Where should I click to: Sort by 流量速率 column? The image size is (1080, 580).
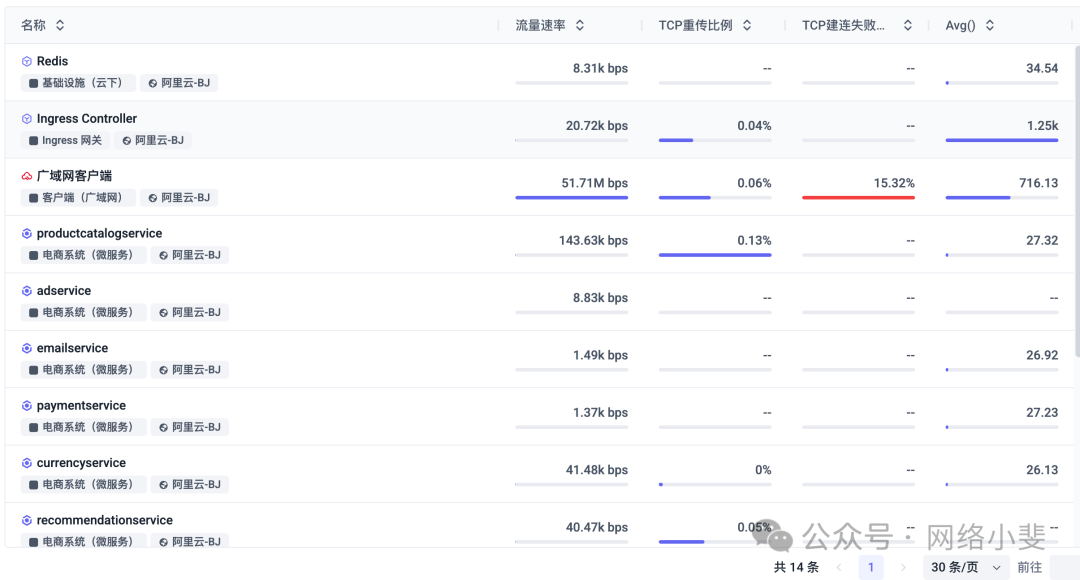click(x=580, y=25)
